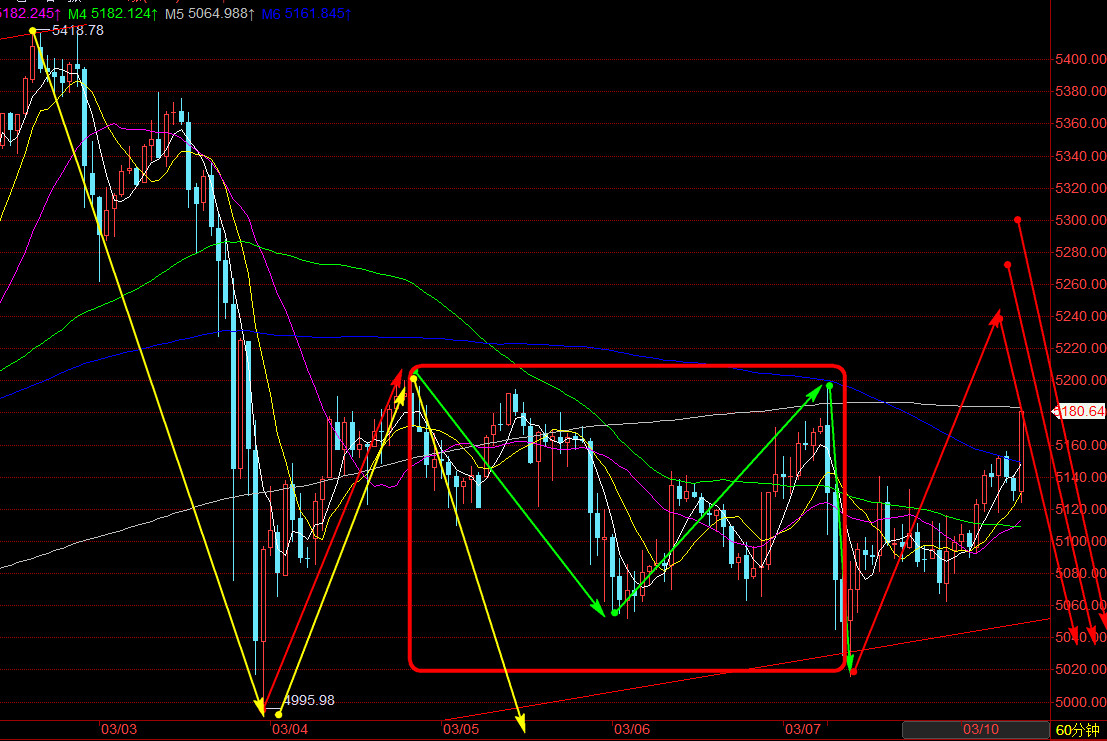Viewport: 1107px width, 741px height.
Task: Select yellow dot near the 4995.98 low
Action: point(278,713)
